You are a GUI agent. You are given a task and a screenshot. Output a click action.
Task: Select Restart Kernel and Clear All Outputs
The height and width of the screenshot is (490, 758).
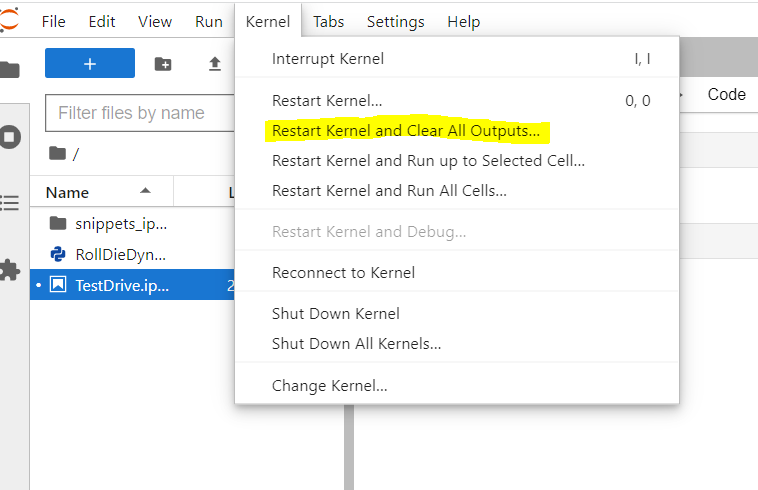405,131
